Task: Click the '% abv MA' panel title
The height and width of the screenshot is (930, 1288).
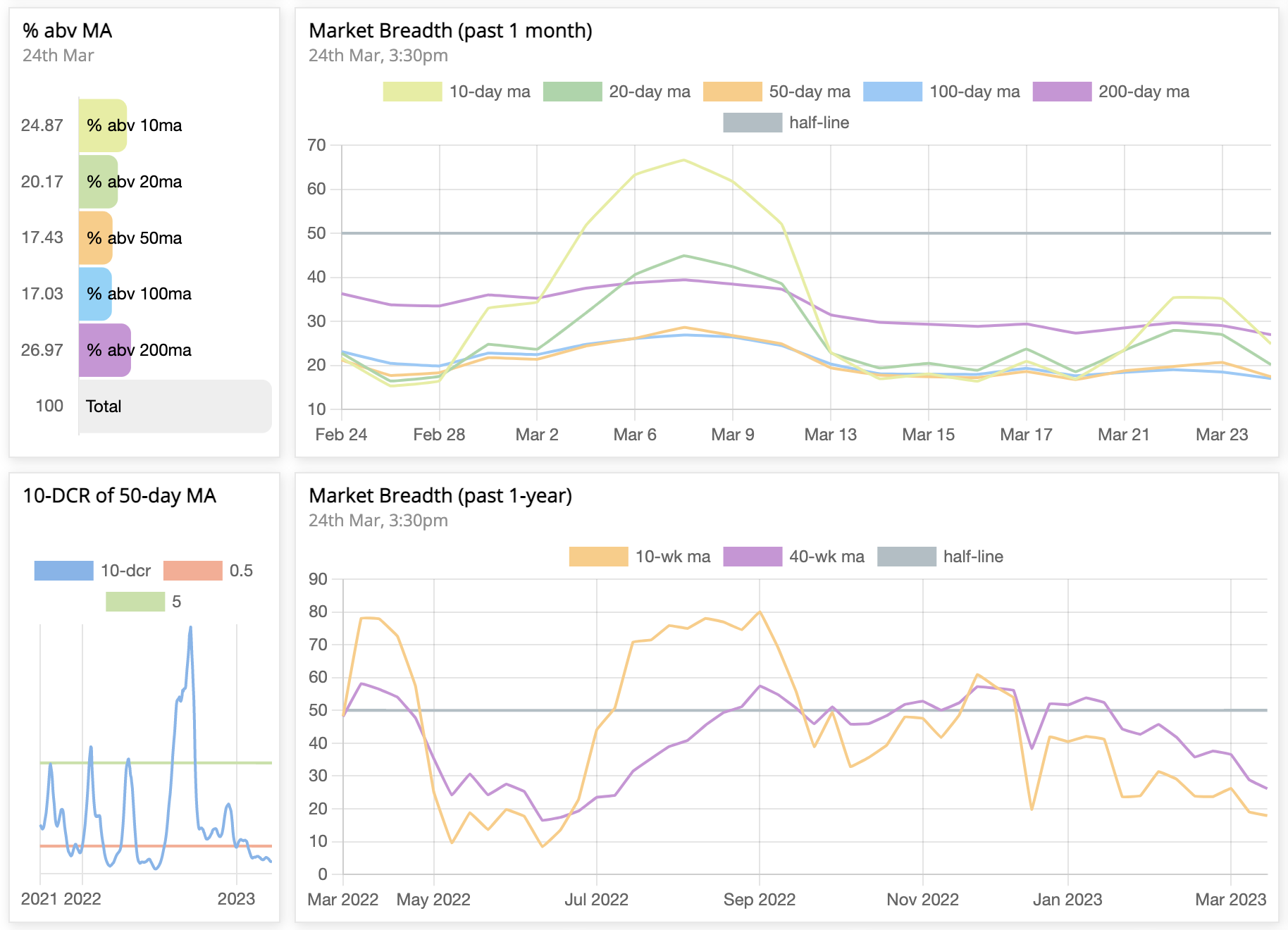Action: pos(68,31)
